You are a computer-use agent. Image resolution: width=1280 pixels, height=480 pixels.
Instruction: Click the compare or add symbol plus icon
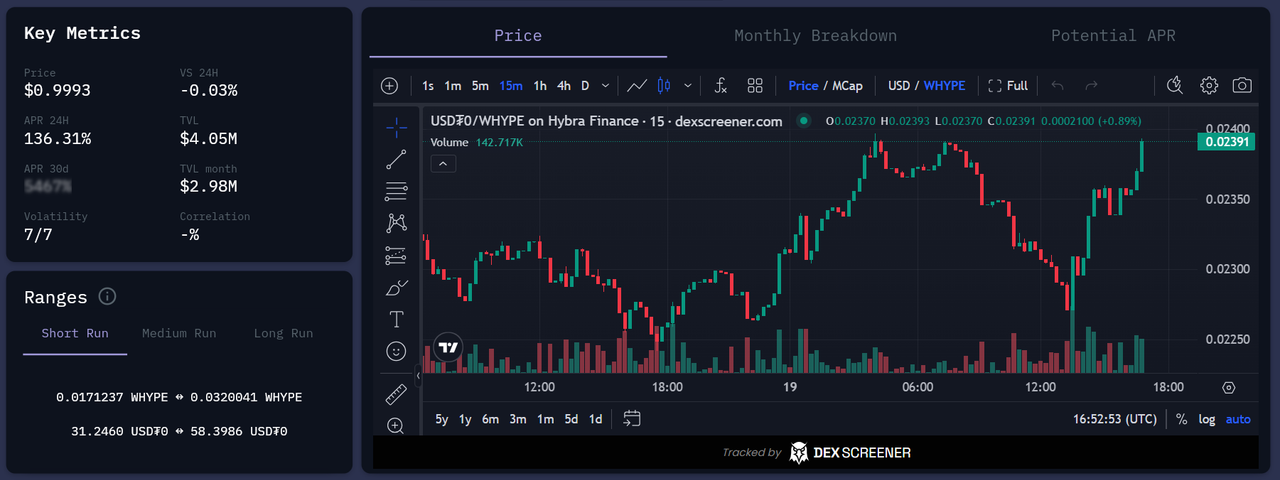pos(390,86)
